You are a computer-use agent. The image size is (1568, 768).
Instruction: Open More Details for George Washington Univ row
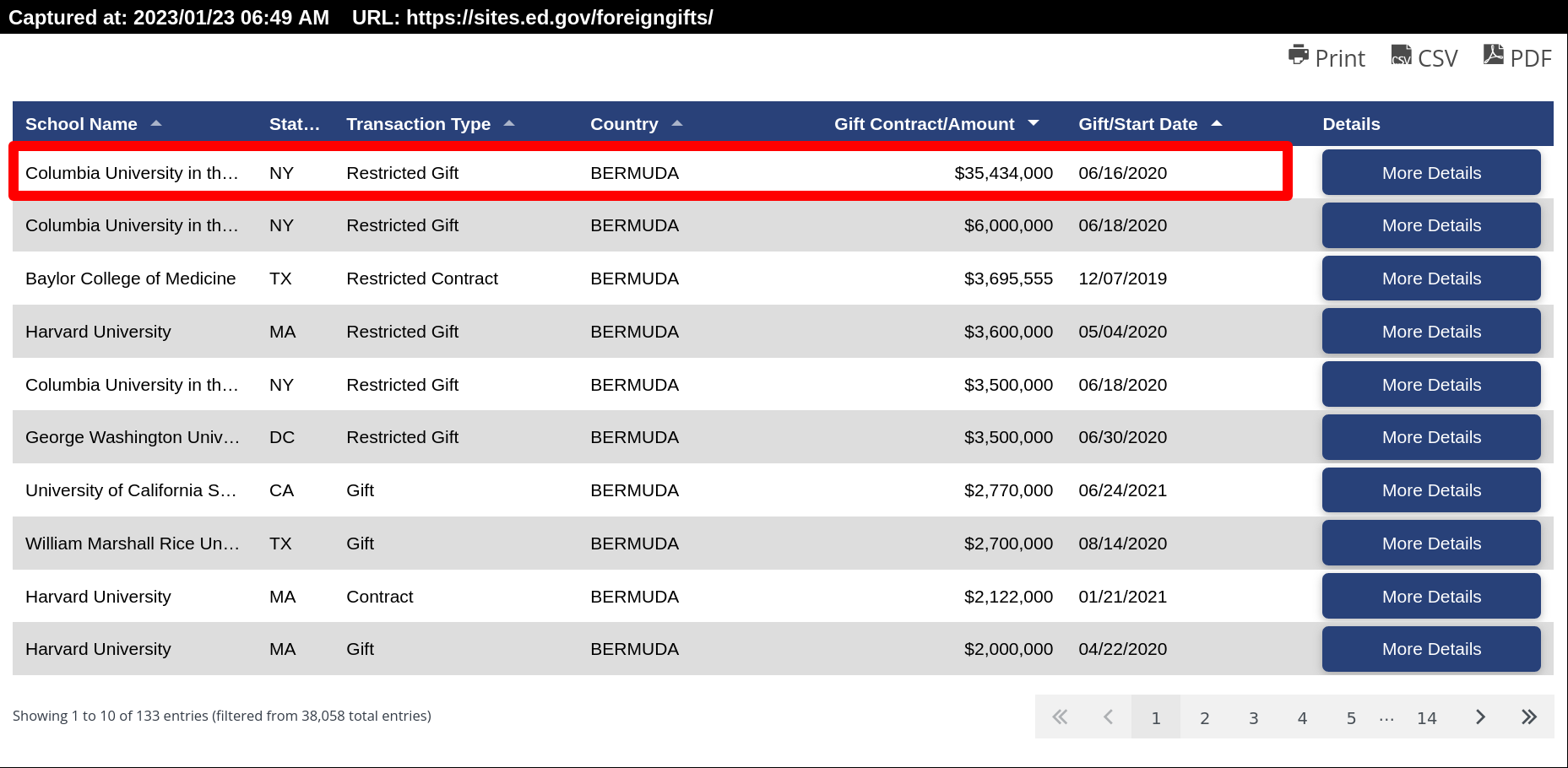click(1431, 437)
